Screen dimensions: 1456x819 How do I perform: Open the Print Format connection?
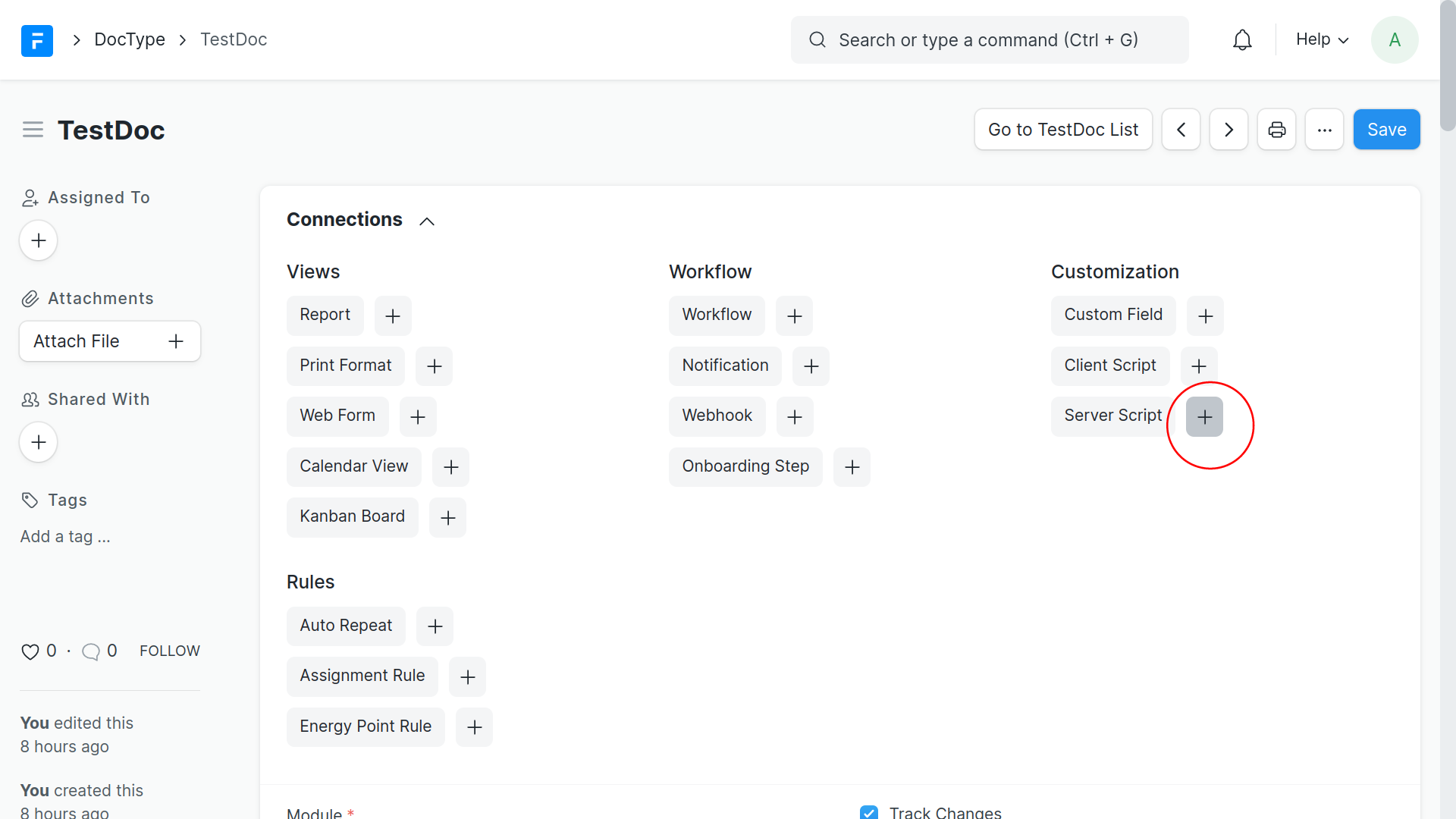[x=345, y=366]
